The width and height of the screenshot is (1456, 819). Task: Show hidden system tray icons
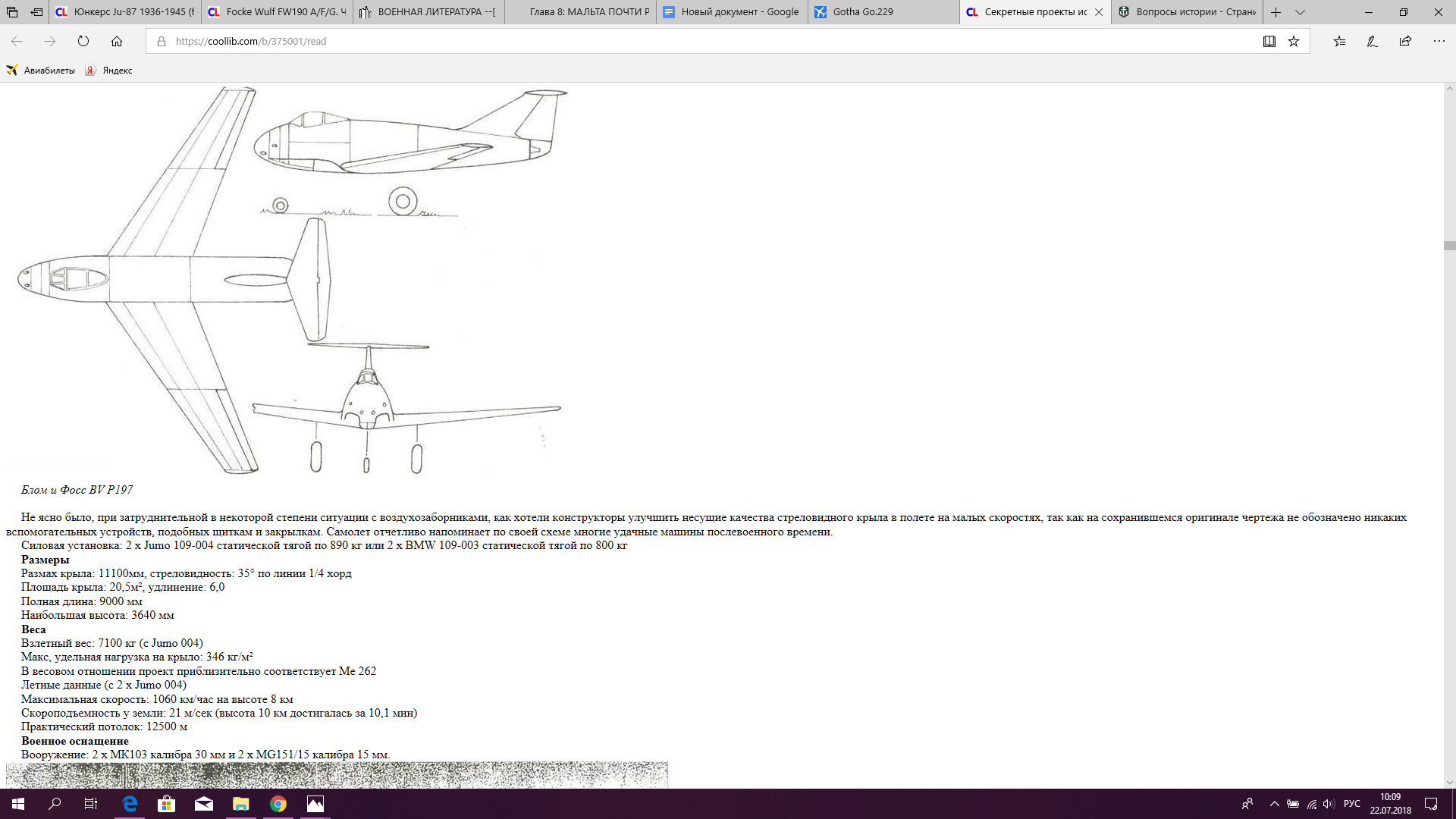click(1274, 804)
